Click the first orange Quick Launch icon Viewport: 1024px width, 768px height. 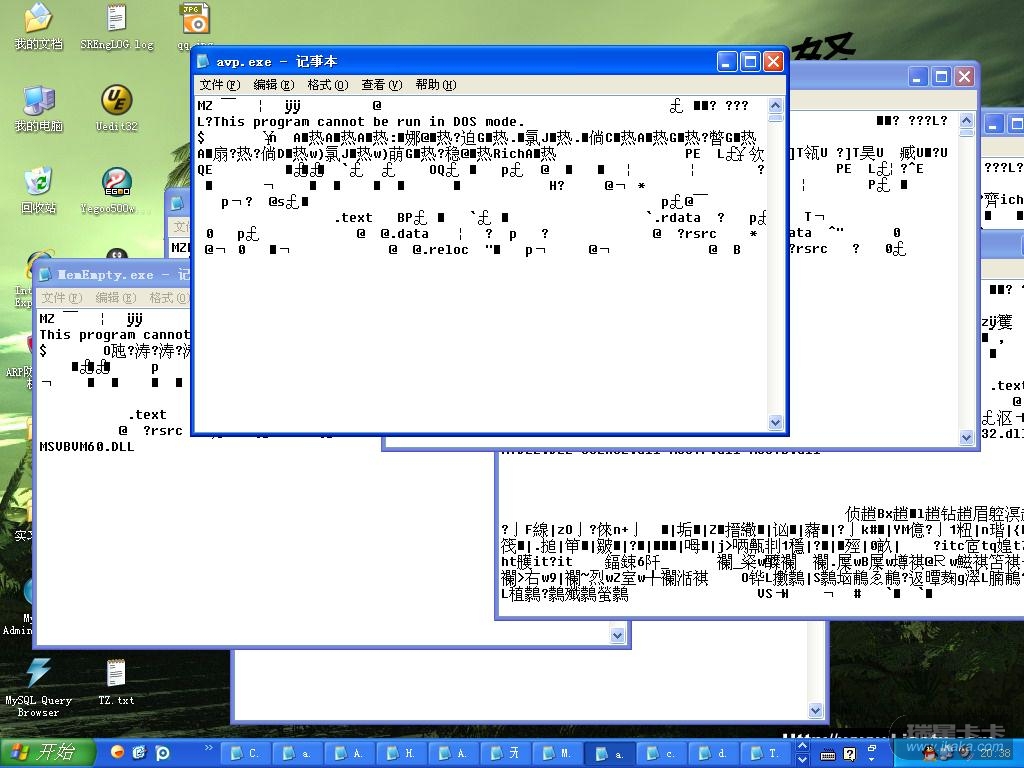(117, 752)
